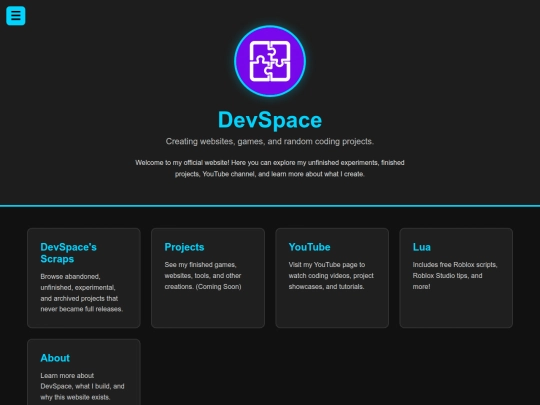Click the cyan divider line below the header

coord(270,206)
